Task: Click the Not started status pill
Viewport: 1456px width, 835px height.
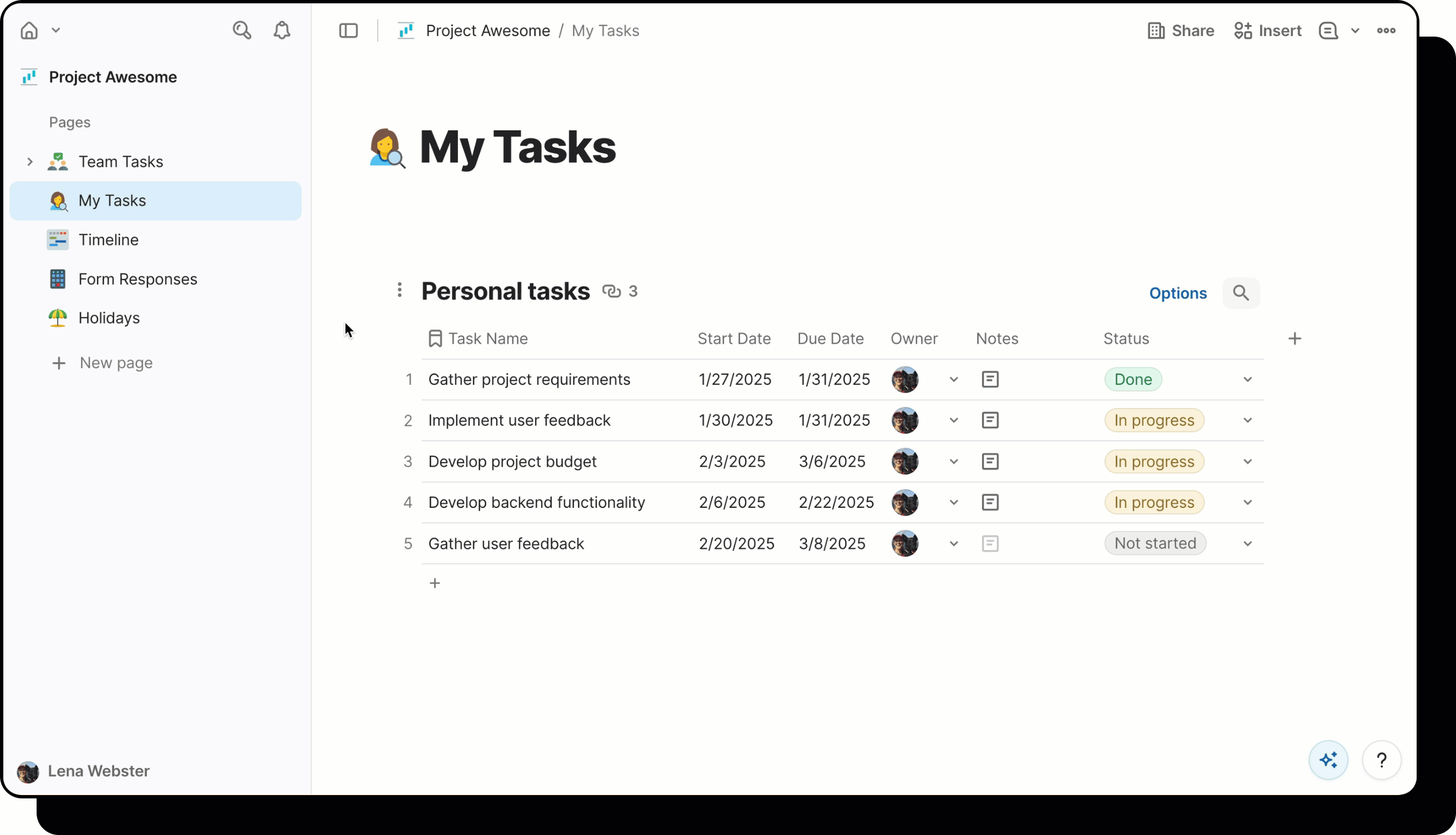Action: tap(1154, 543)
